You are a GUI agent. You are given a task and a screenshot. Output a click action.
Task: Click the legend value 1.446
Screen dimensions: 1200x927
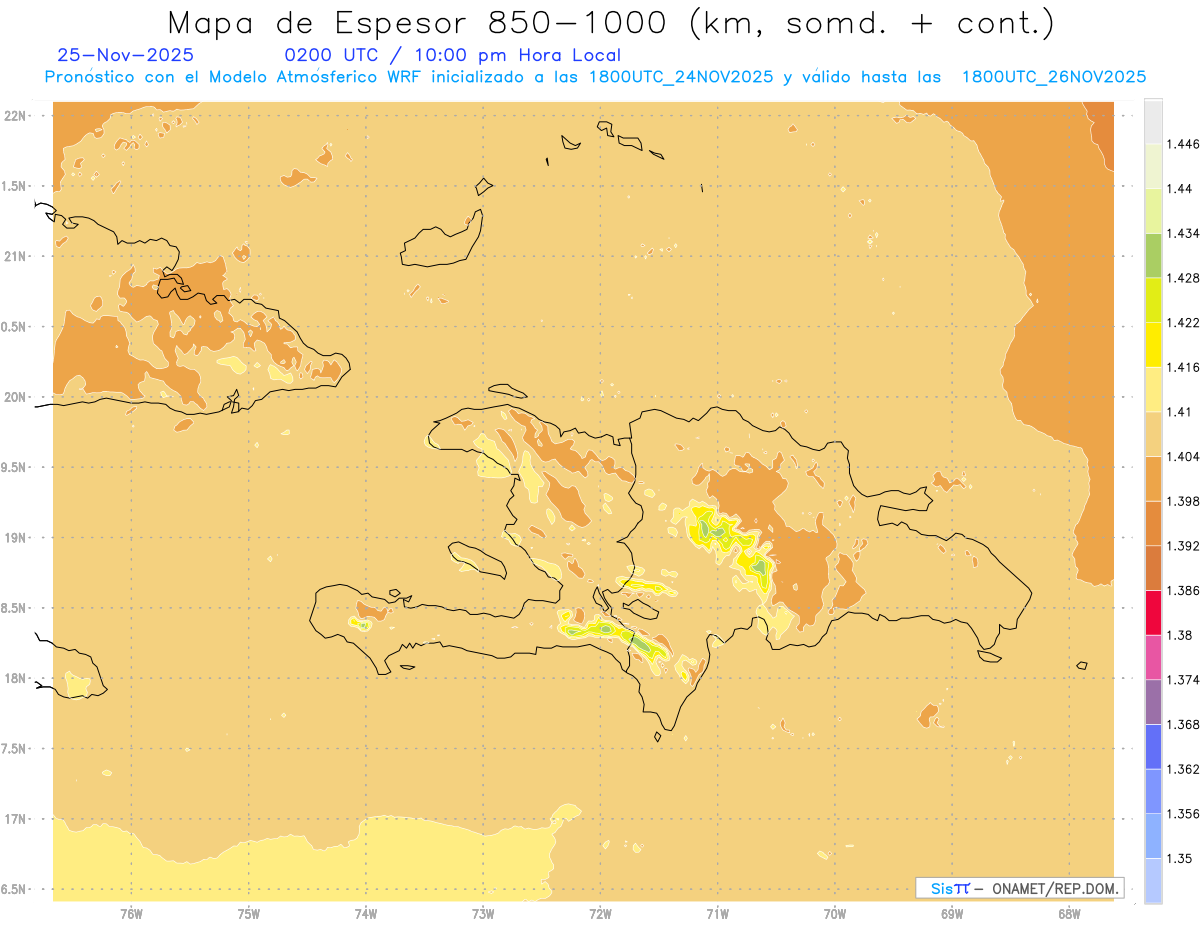click(x=1183, y=144)
